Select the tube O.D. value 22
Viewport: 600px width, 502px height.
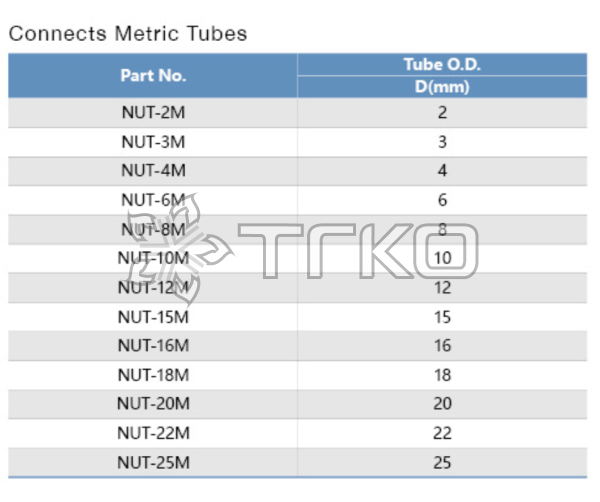tap(443, 433)
